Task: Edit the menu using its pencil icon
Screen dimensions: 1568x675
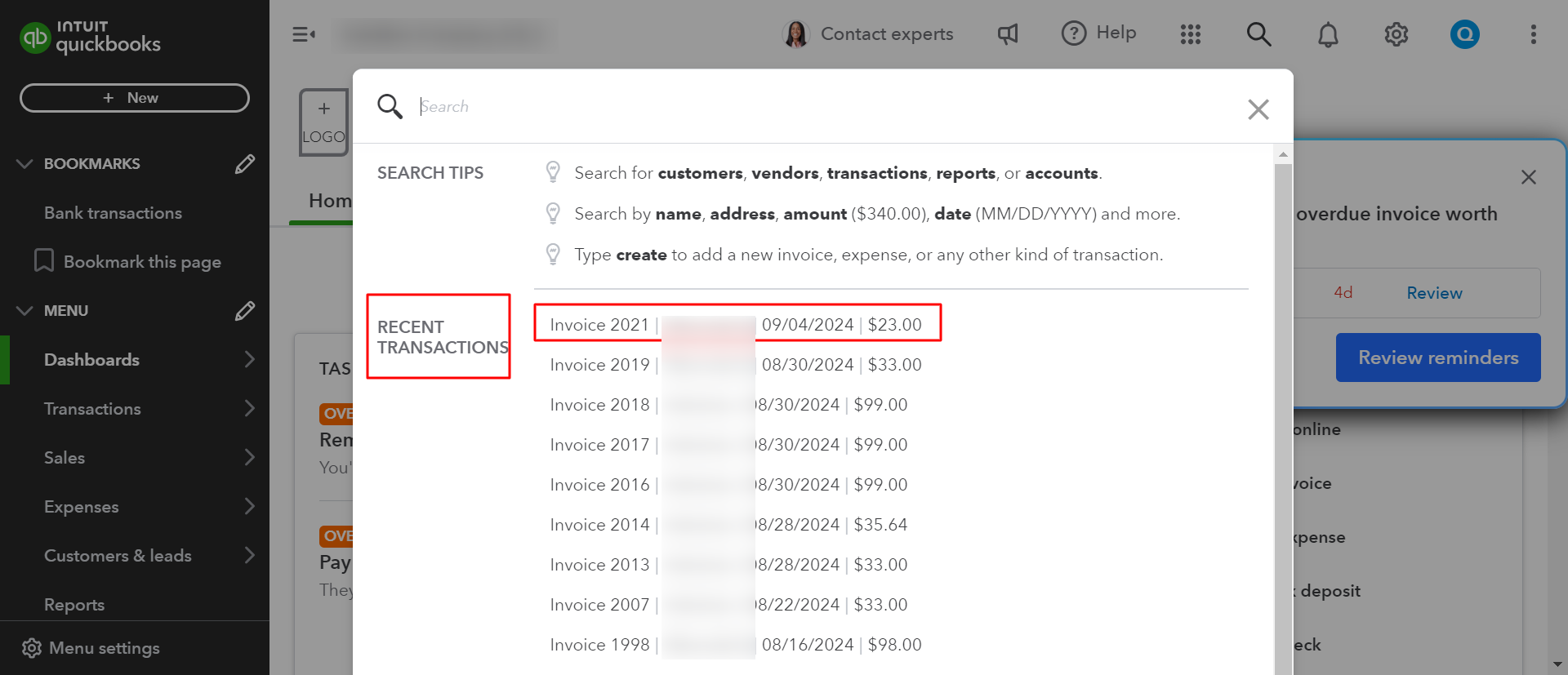Action: (x=244, y=311)
